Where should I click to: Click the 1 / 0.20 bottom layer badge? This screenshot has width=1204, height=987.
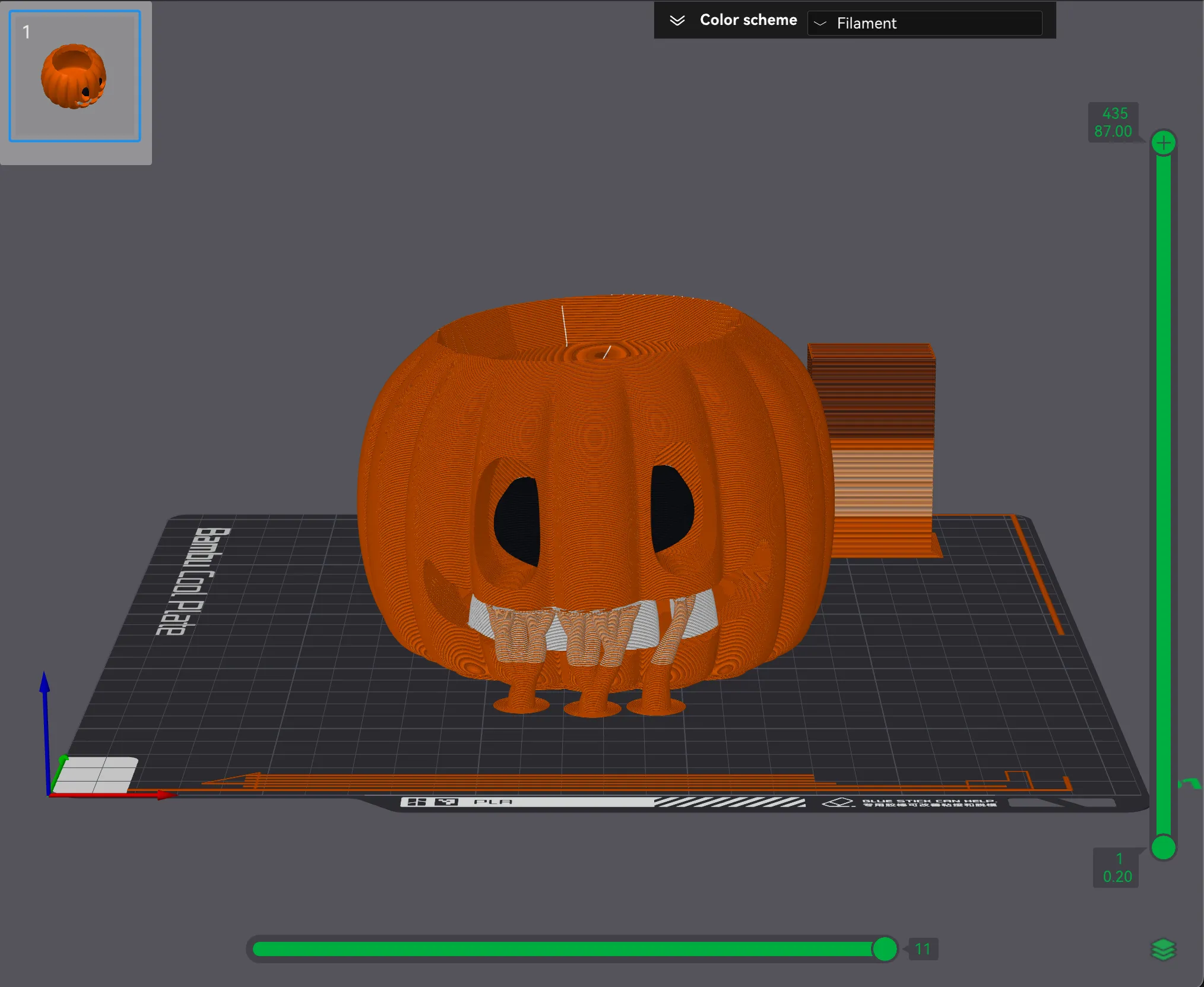point(1116,867)
